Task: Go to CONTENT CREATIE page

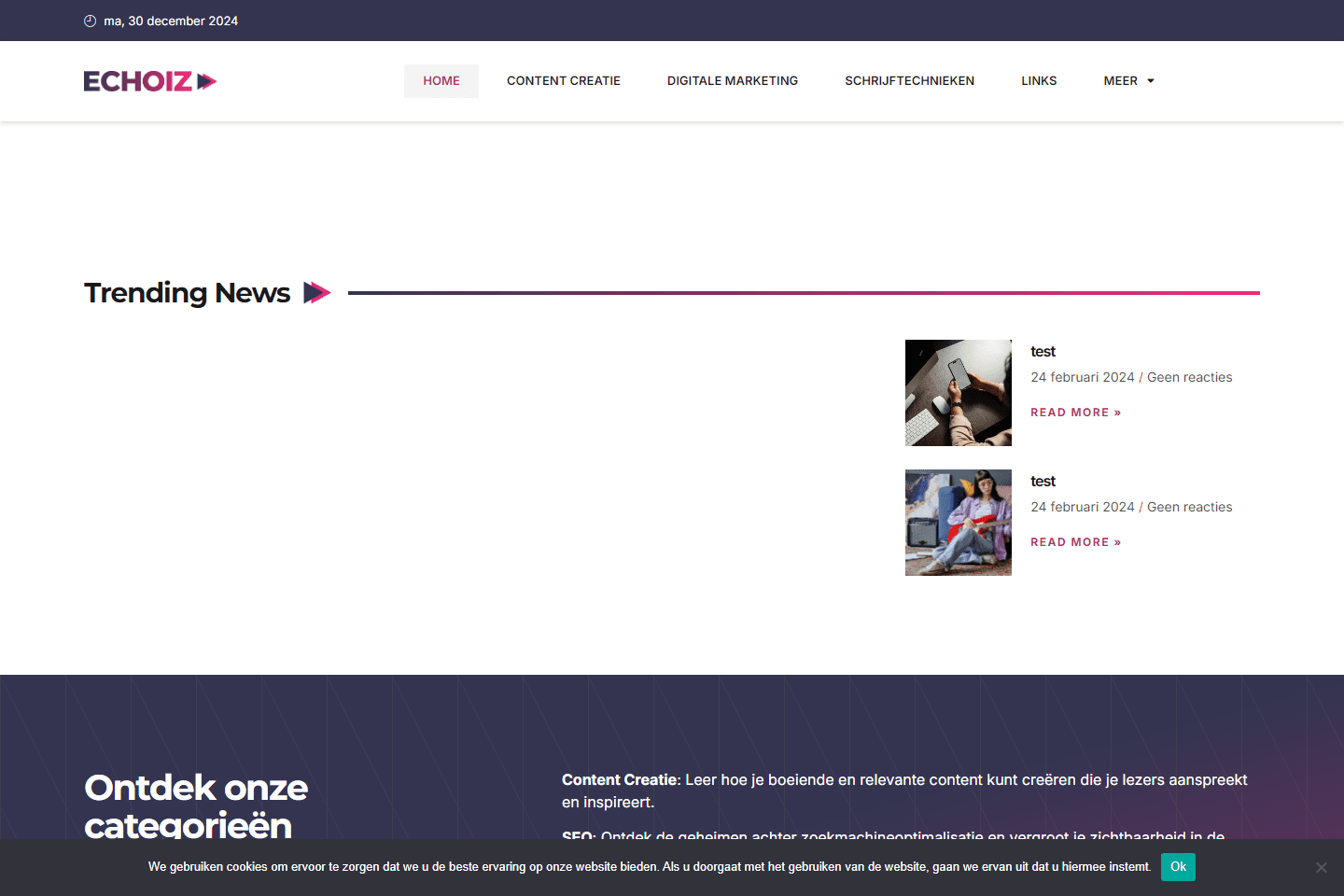Action: [x=564, y=81]
